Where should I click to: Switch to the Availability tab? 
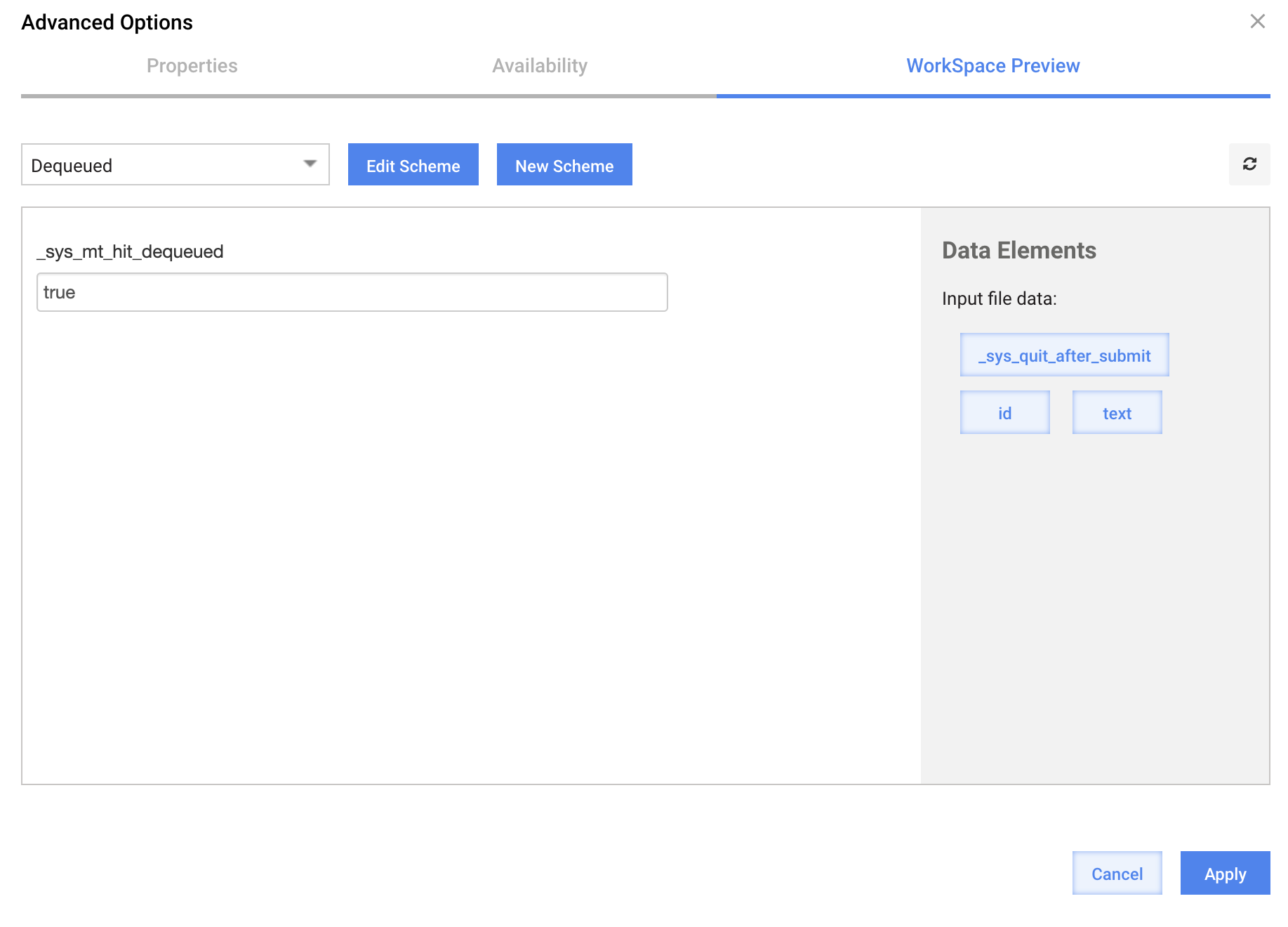click(x=540, y=66)
